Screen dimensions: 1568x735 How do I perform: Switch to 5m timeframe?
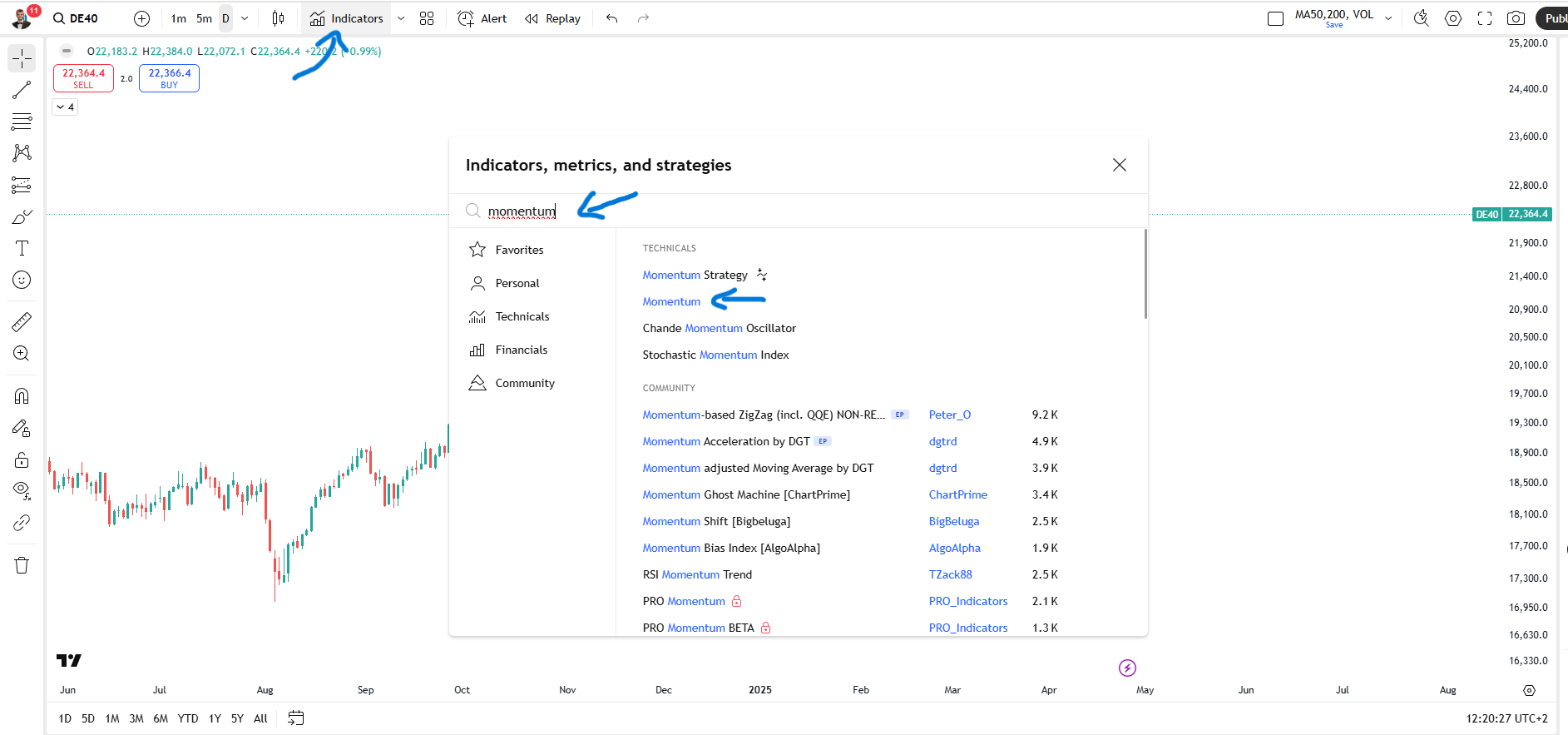[x=204, y=18]
